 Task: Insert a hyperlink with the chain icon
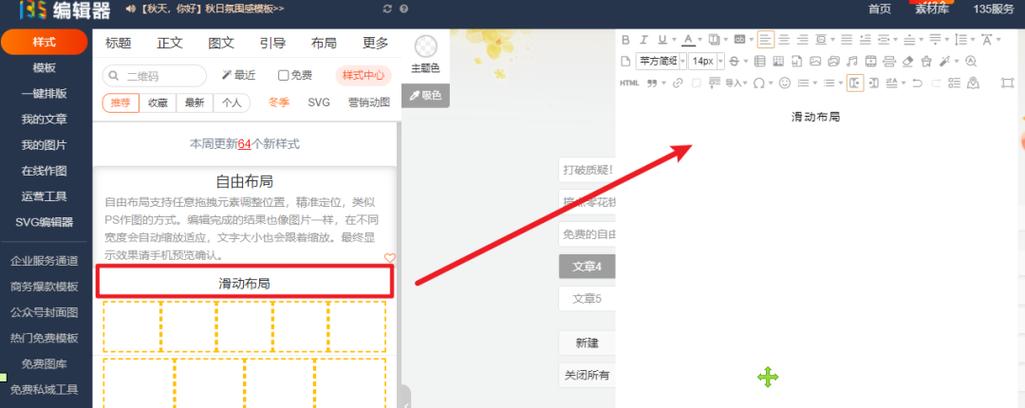click(677, 83)
